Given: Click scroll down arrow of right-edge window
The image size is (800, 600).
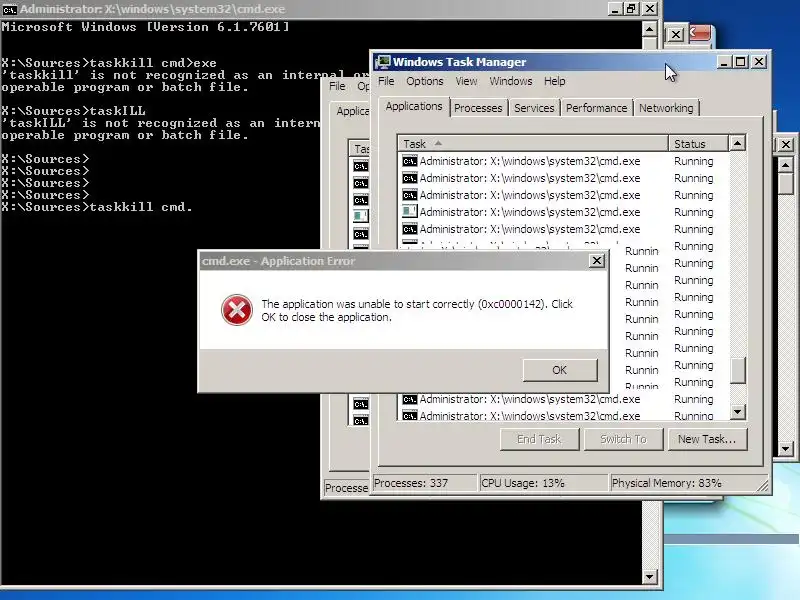Looking at the screenshot, I should 786,449.
